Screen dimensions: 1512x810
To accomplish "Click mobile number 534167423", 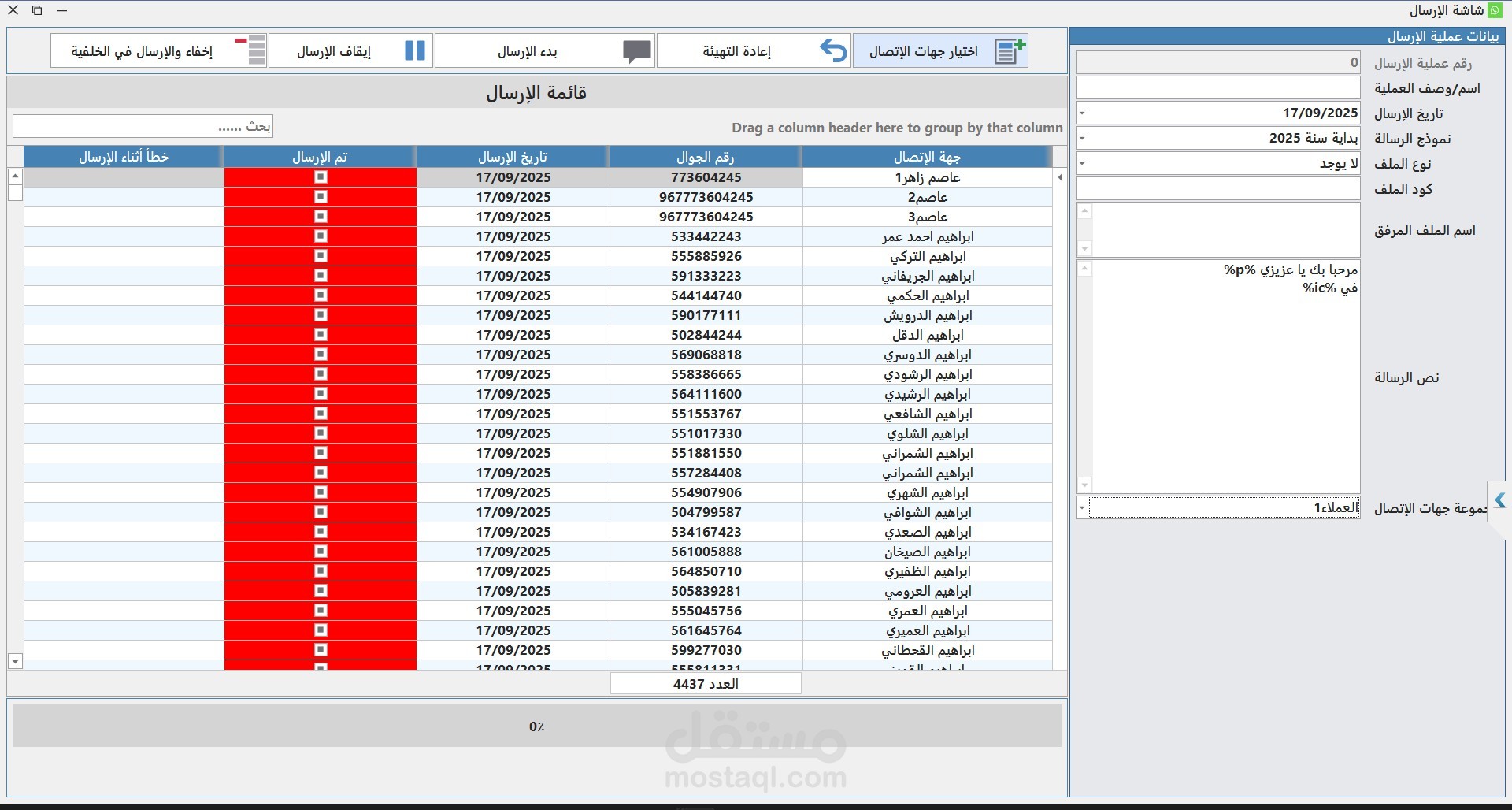I will click(x=706, y=532).
